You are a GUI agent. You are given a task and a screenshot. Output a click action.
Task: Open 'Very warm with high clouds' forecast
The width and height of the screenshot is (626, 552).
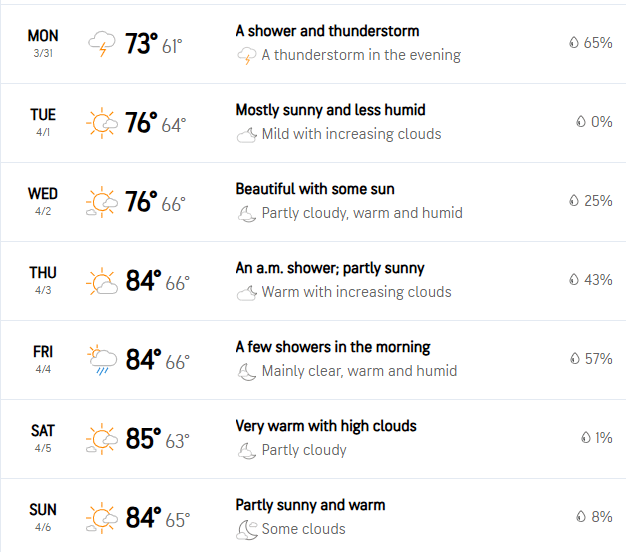pyautogui.click(x=326, y=426)
